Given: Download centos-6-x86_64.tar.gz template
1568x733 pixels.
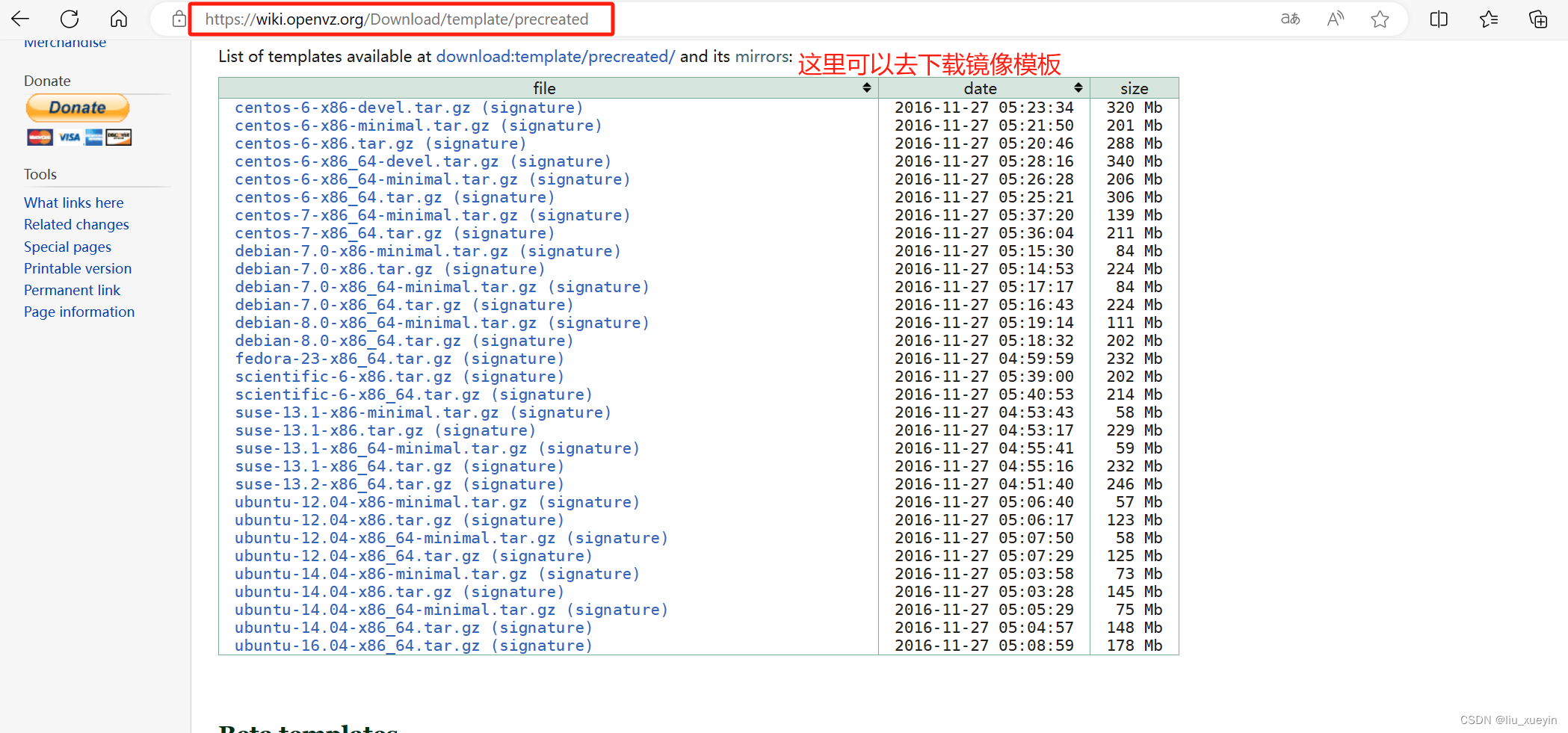Looking at the screenshot, I should coord(339,197).
